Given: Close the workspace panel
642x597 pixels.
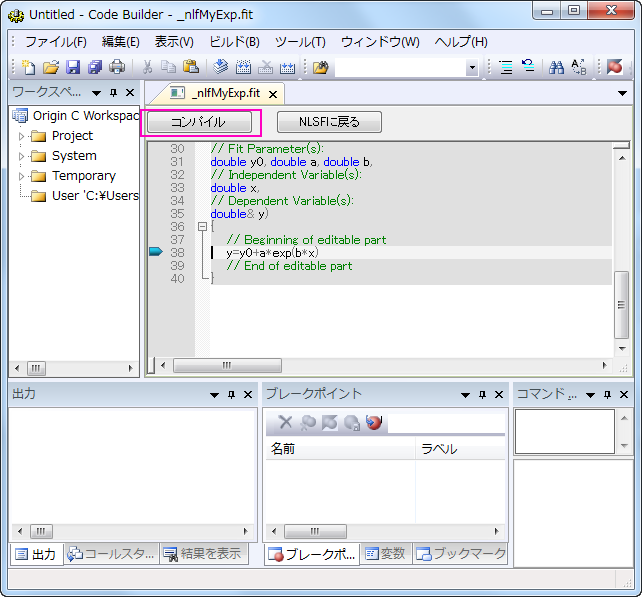Looking at the screenshot, I should pos(130,93).
